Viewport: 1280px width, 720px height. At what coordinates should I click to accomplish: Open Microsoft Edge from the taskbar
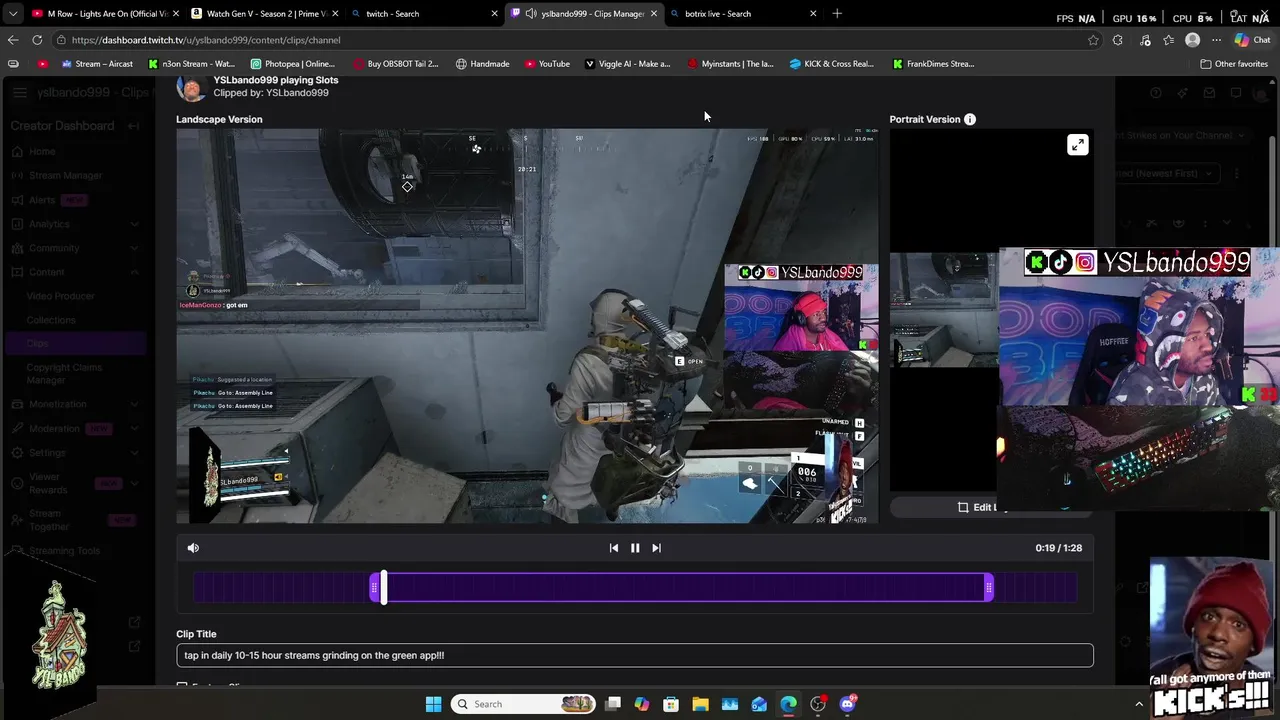coord(788,704)
